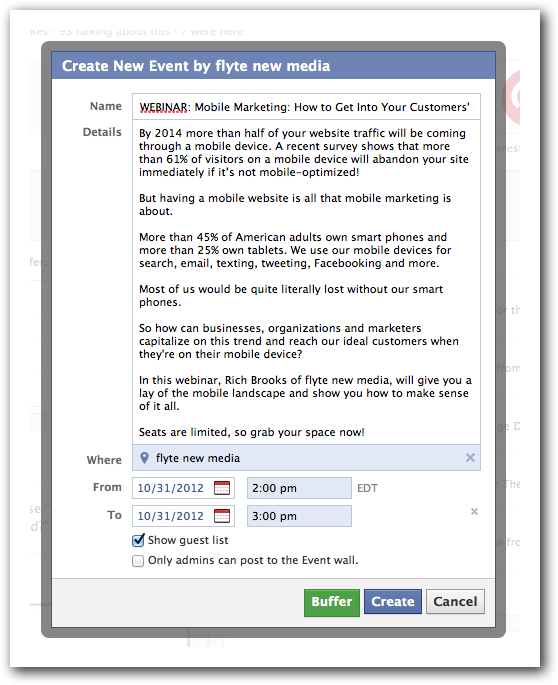Open the To date calendar icon
The height and width of the screenshot is (685, 558).
pos(222,516)
